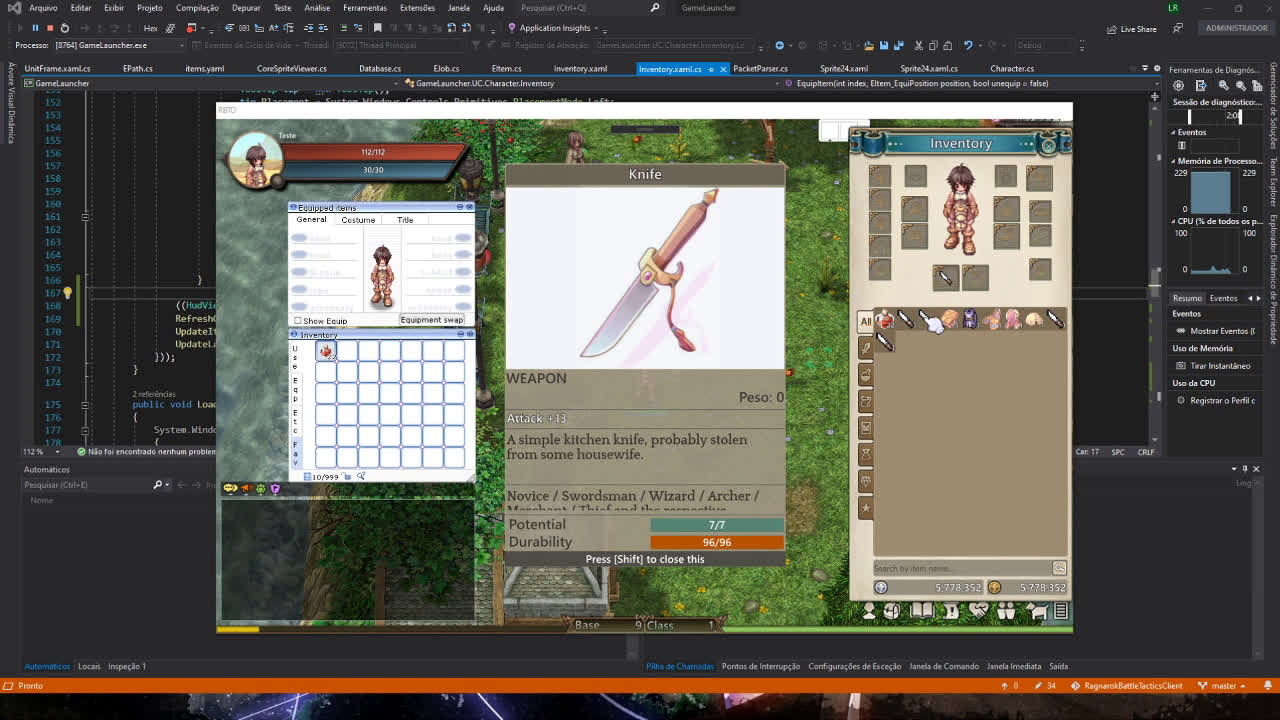Pause the debugger from the toolbar
1280x720 pixels.
(35, 28)
